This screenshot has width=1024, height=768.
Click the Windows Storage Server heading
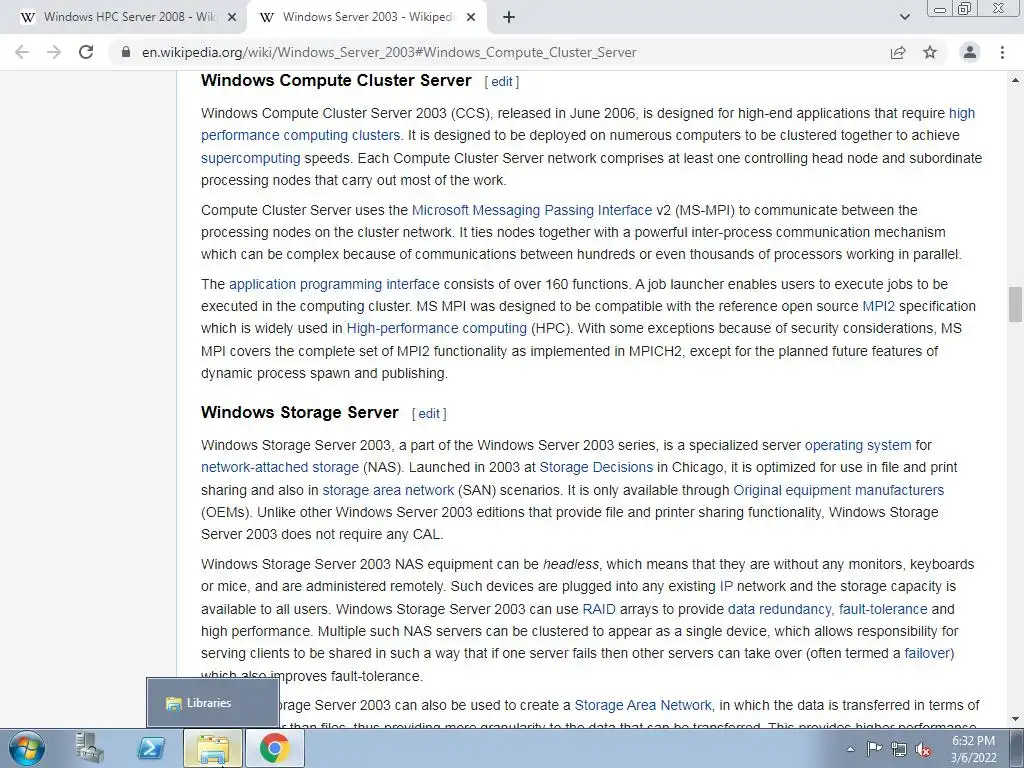[300, 413]
